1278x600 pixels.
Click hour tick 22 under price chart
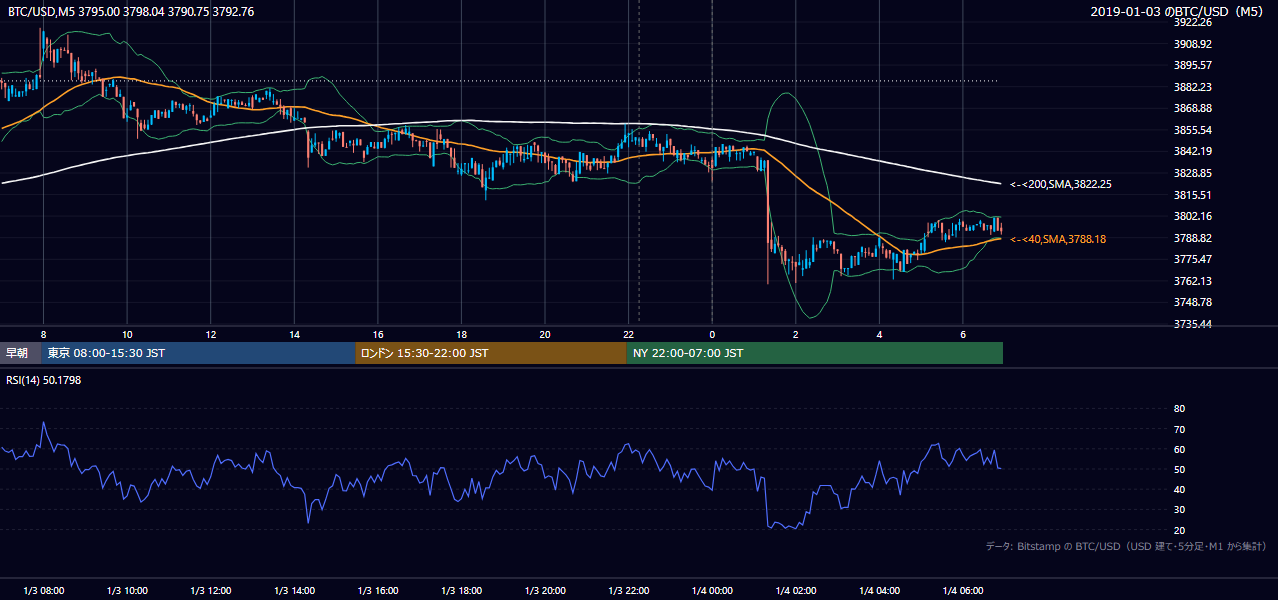tap(629, 334)
